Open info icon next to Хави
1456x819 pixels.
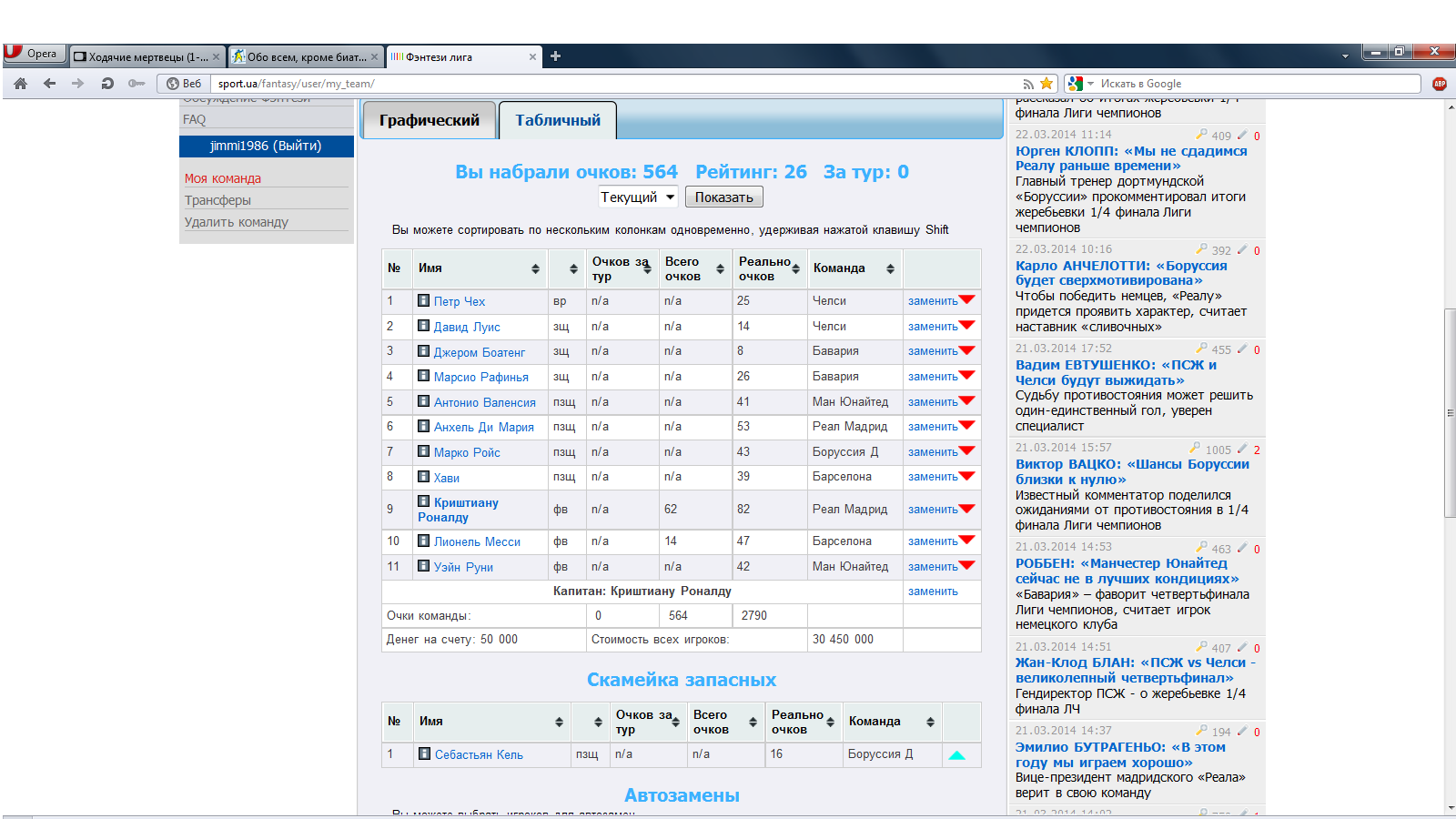pos(423,477)
